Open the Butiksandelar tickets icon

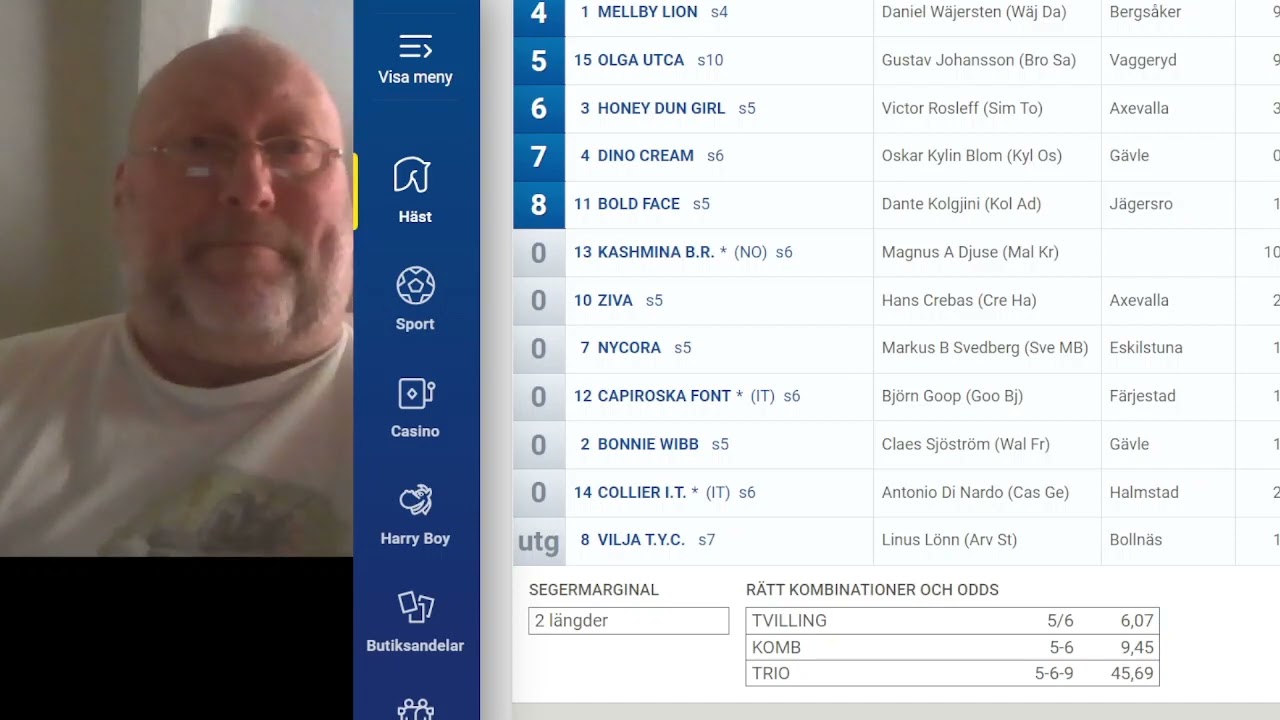pos(415,607)
